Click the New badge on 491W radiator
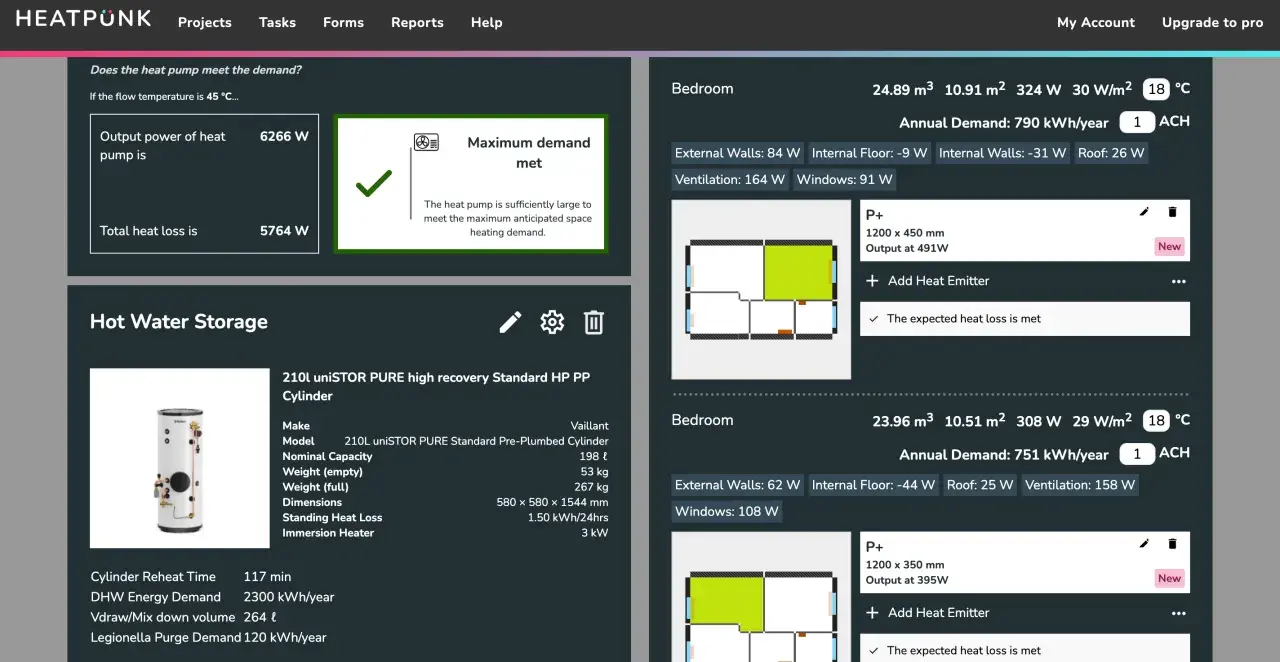The image size is (1280, 662). coord(1169,247)
